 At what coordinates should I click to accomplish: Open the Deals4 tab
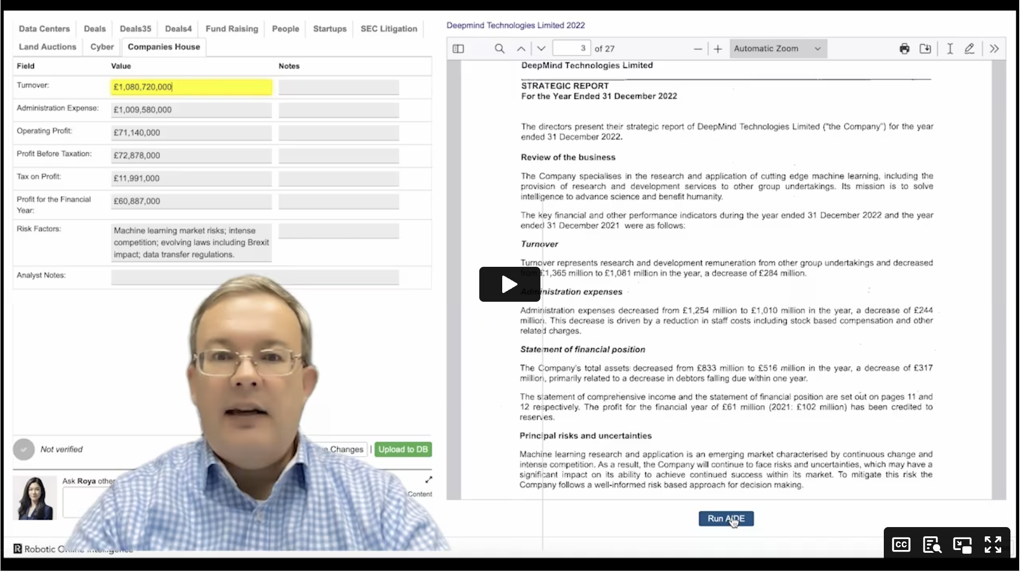[x=179, y=29]
